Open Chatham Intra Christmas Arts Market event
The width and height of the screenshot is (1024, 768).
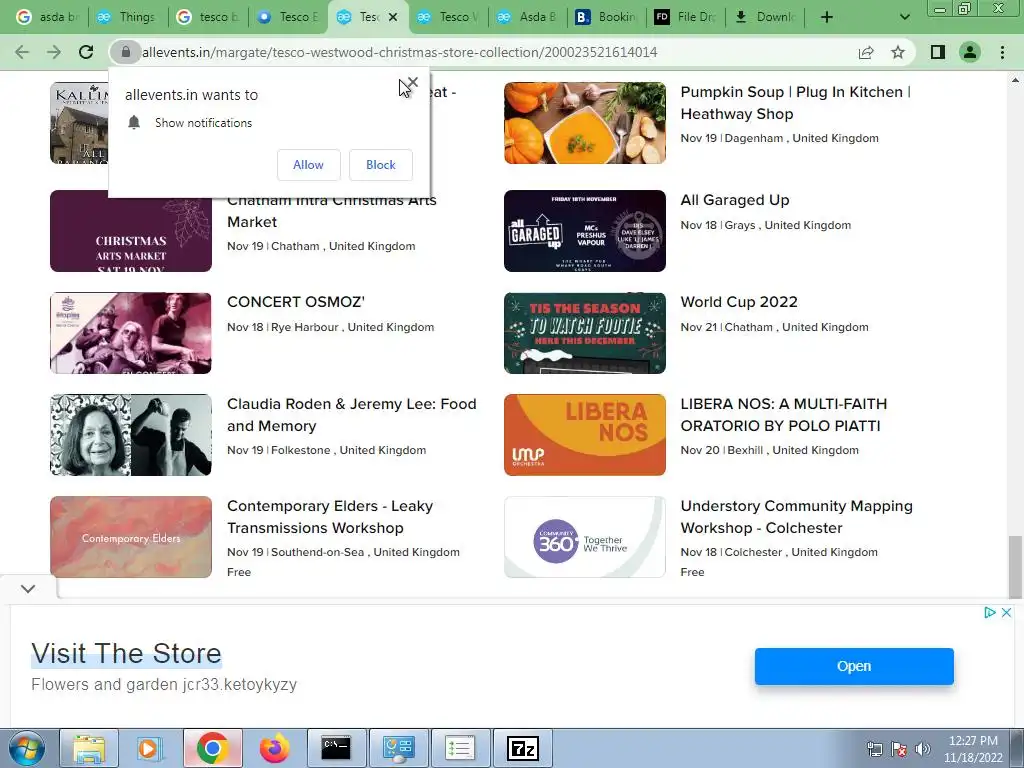coord(332,211)
